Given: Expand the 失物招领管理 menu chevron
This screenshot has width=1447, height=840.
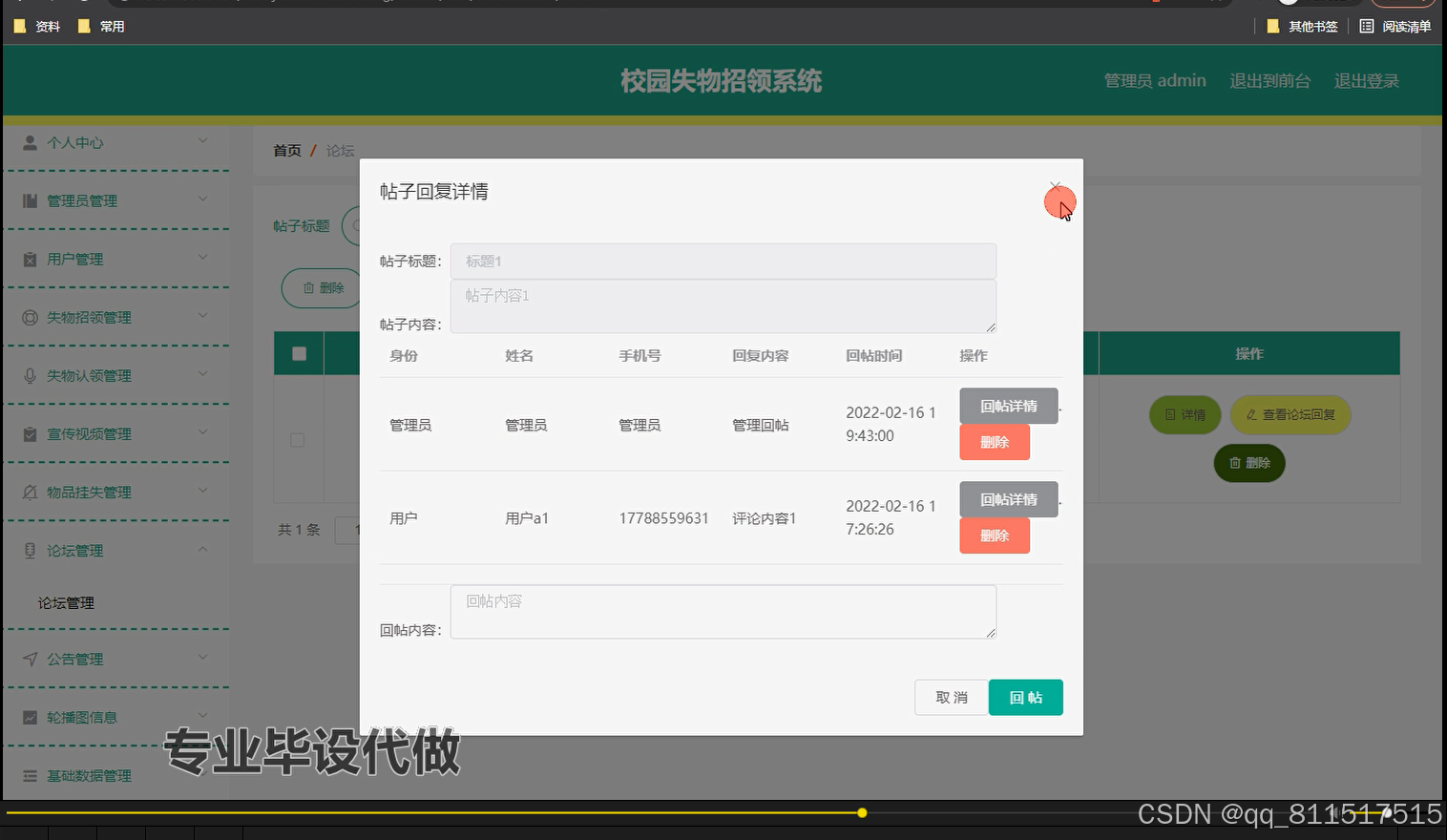Looking at the screenshot, I should click(x=202, y=316).
